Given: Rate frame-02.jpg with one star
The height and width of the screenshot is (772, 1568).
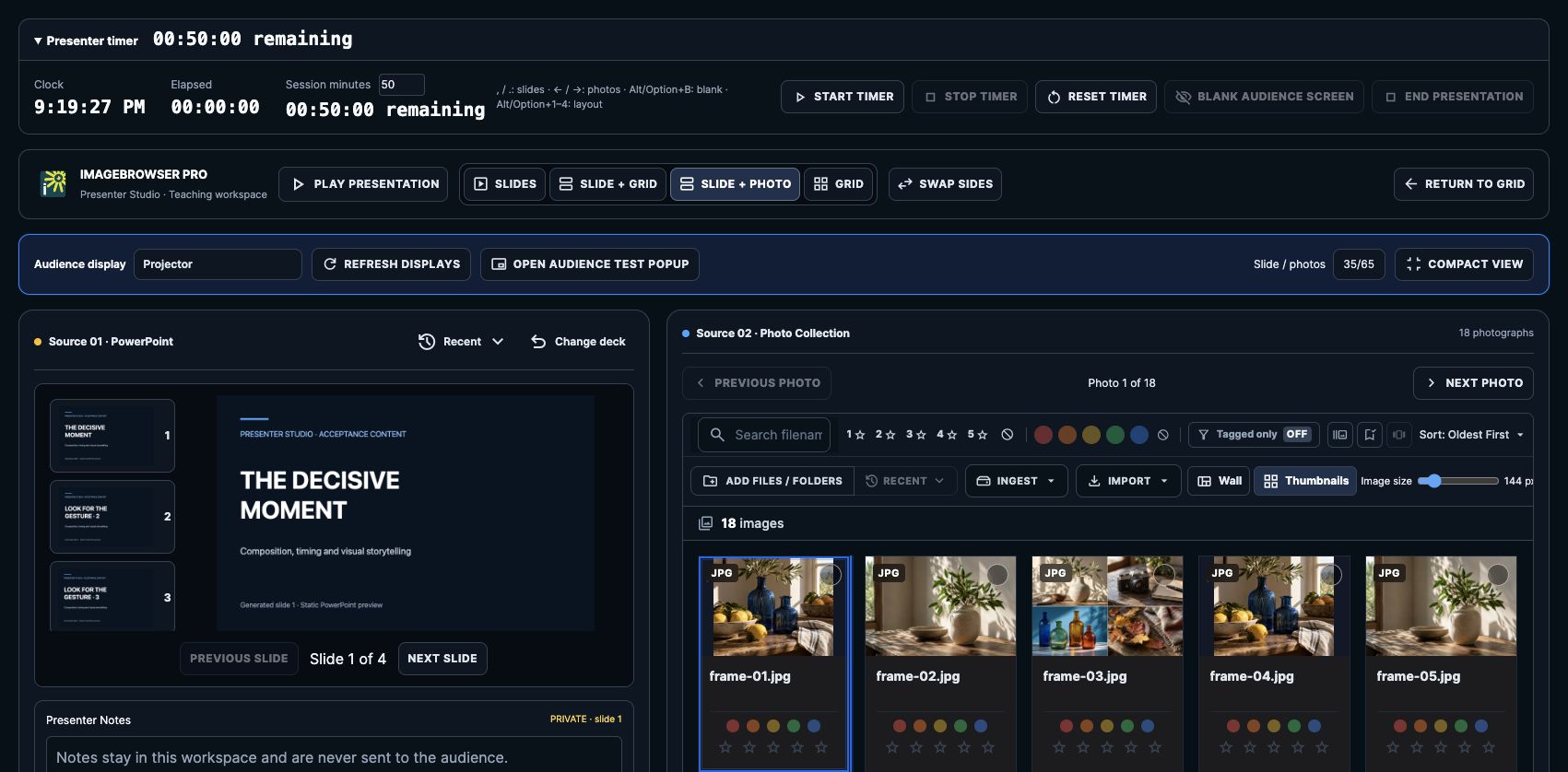Looking at the screenshot, I should click(892, 747).
